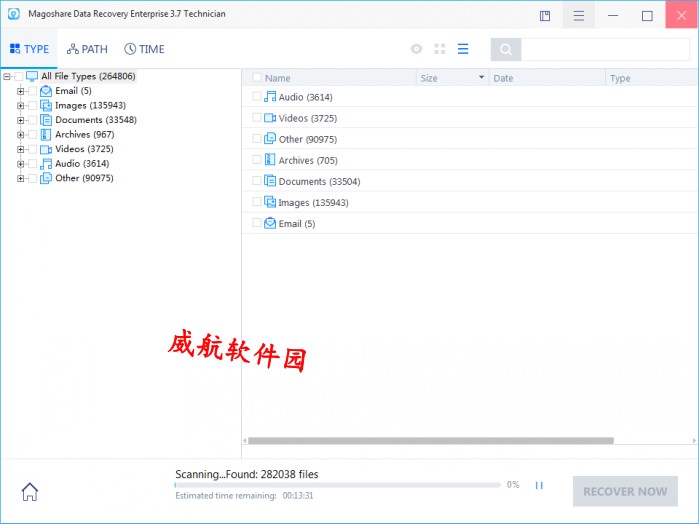Click the Other files icon in tree
The image size is (699, 524).
pos(45,178)
